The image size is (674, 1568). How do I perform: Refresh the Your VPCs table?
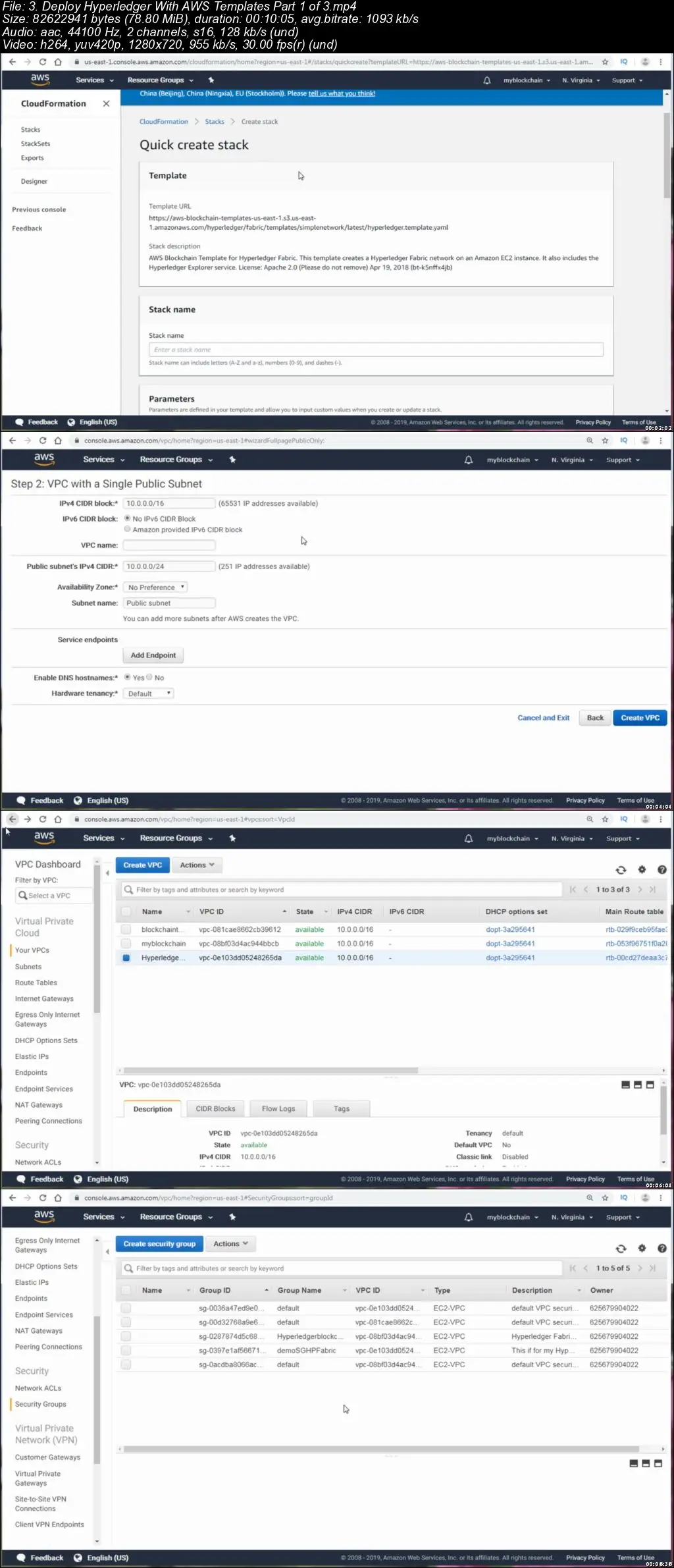tap(621, 870)
